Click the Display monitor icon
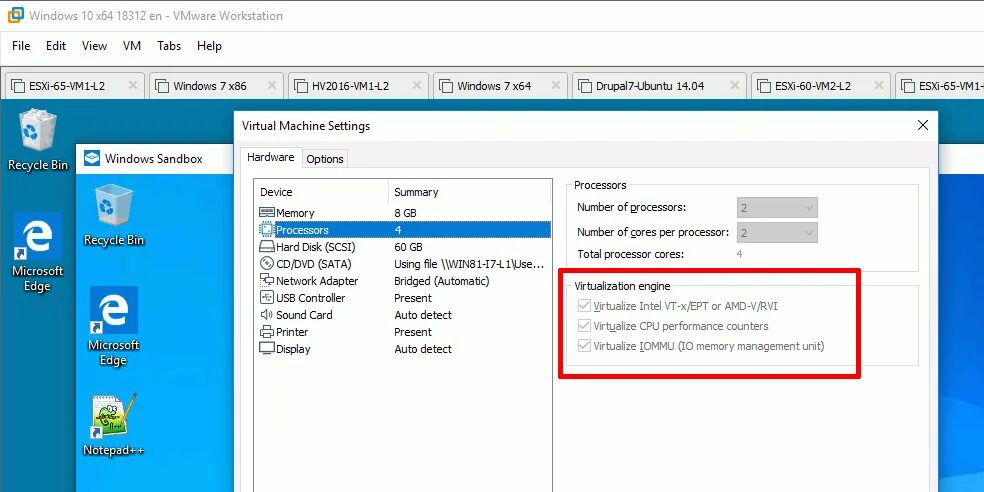984x492 pixels. tap(267, 348)
